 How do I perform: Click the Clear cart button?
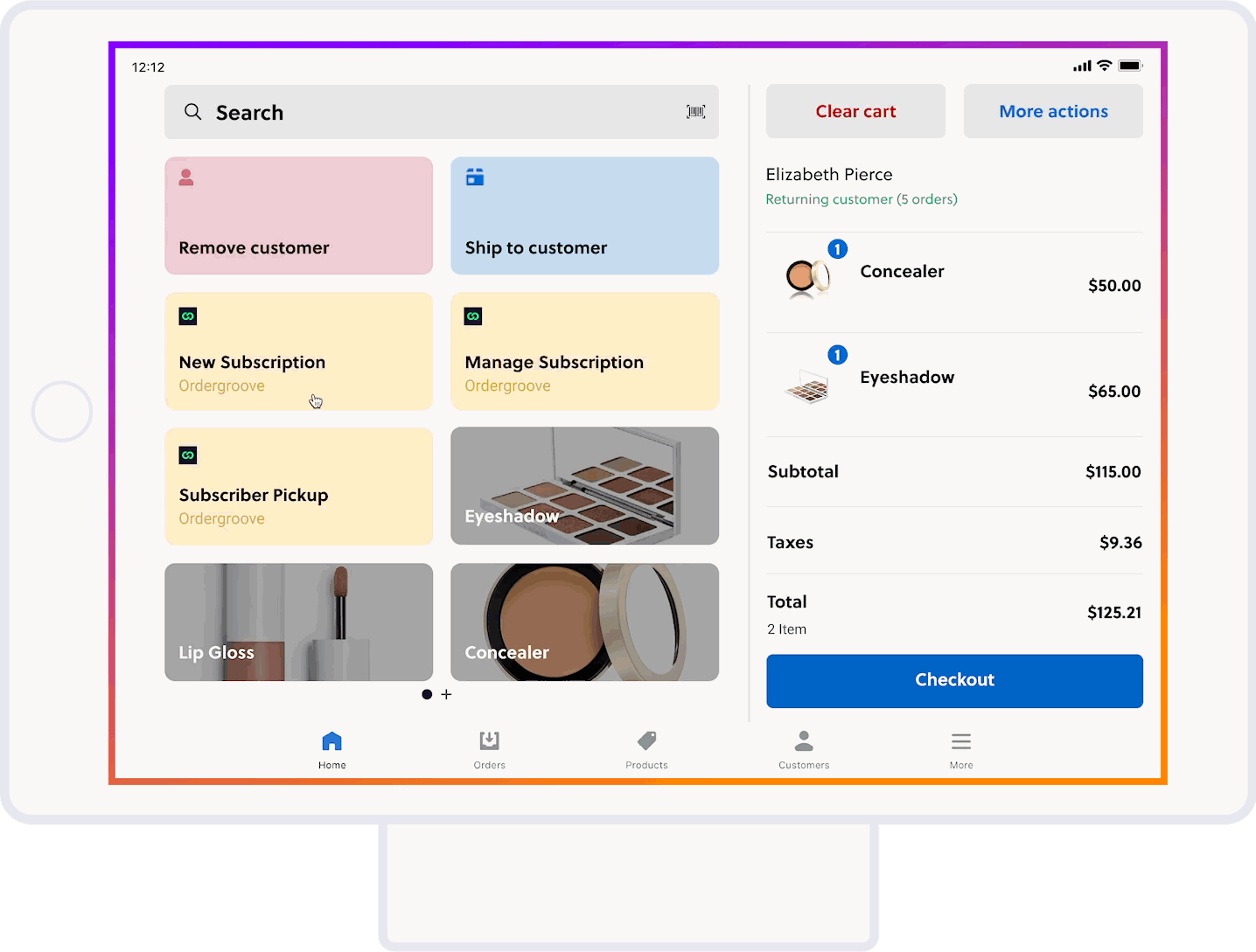(x=855, y=111)
